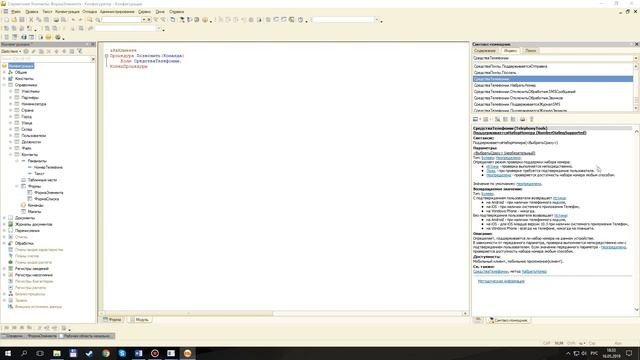Select the ФормаСписка form in tree
The width and height of the screenshot is (640, 360).
(x=47, y=199)
